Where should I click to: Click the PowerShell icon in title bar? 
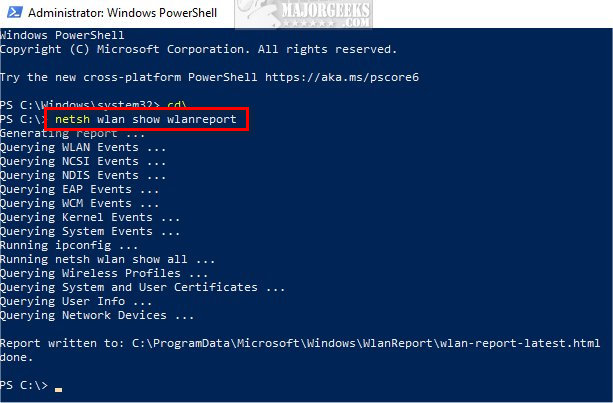(15, 13)
